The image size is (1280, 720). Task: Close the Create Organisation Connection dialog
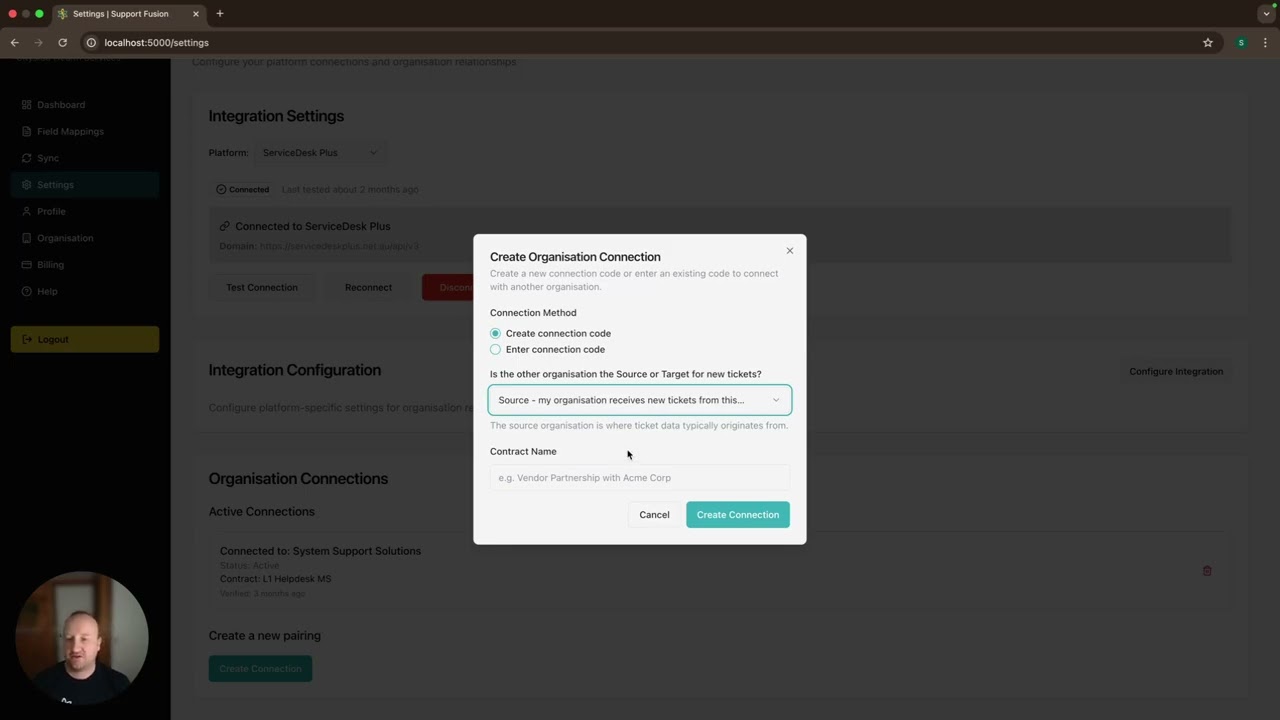790,251
